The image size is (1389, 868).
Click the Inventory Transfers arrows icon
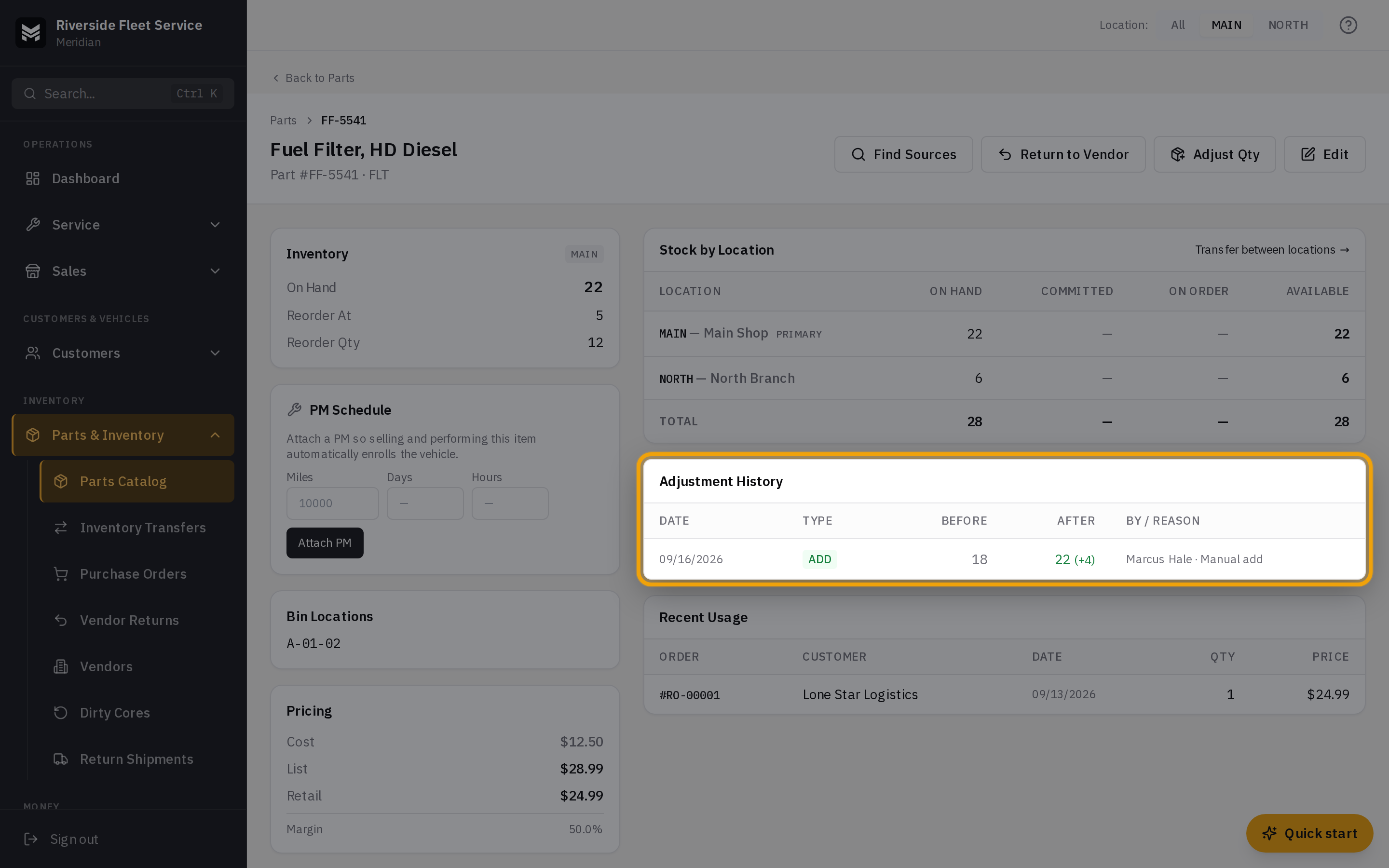point(61,528)
